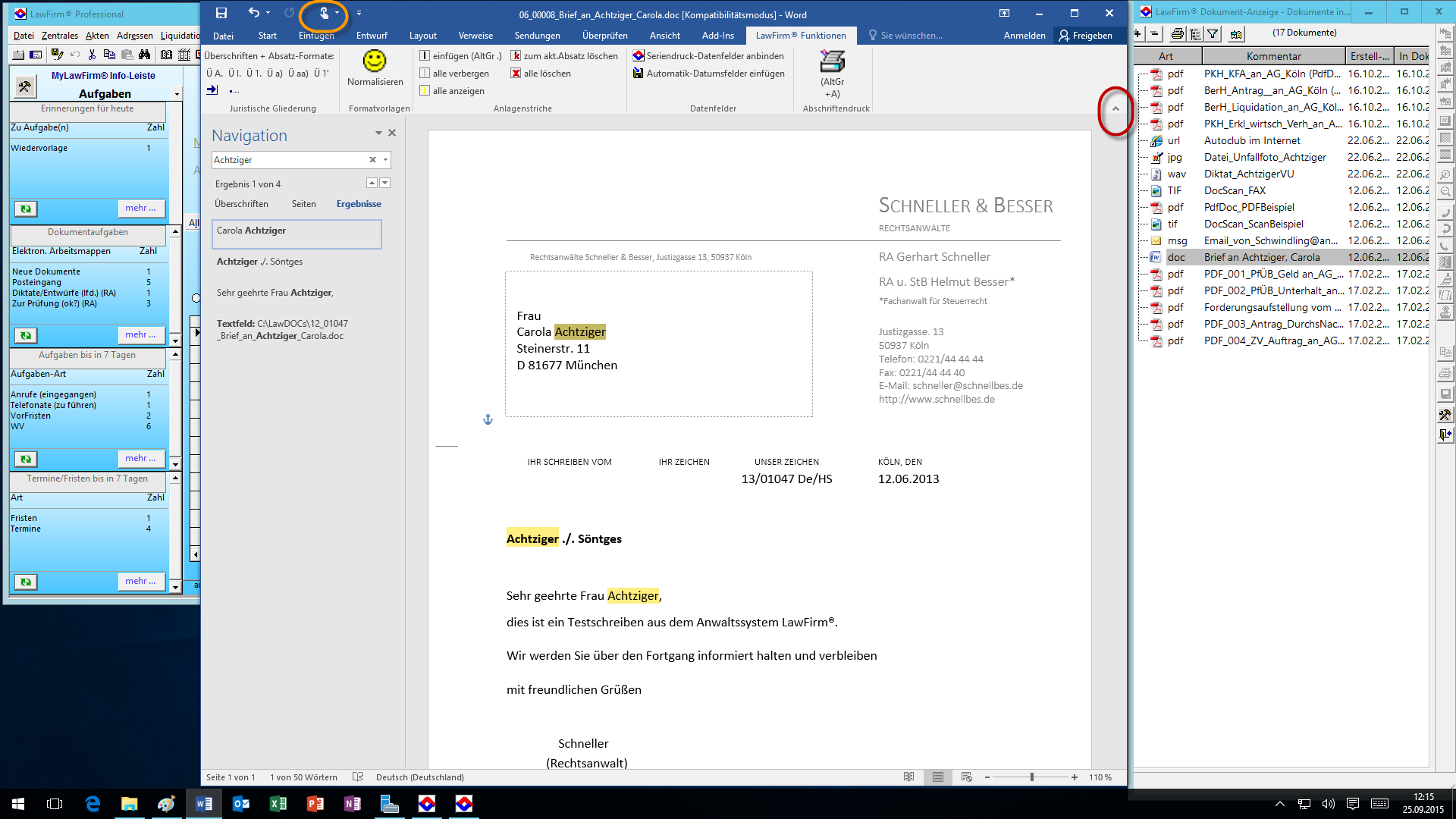Click 'alle verbergen' in Anlagenstriche group
The image size is (1456, 819).
click(x=460, y=74)
